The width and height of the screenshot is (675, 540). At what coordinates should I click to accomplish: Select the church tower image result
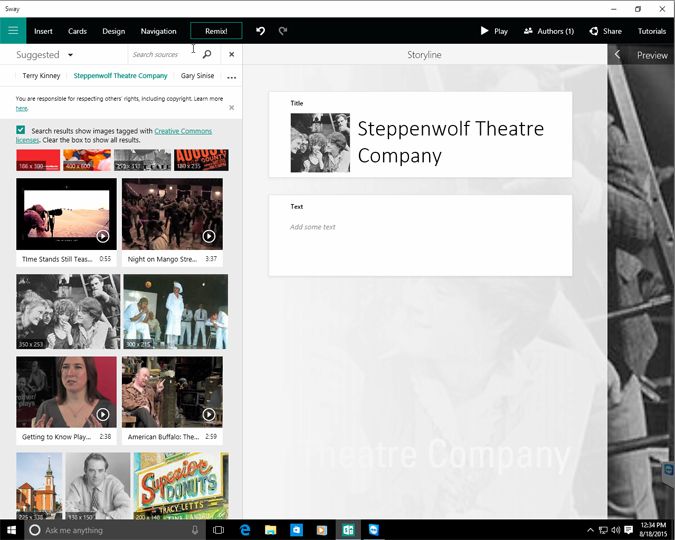point(39,486)
